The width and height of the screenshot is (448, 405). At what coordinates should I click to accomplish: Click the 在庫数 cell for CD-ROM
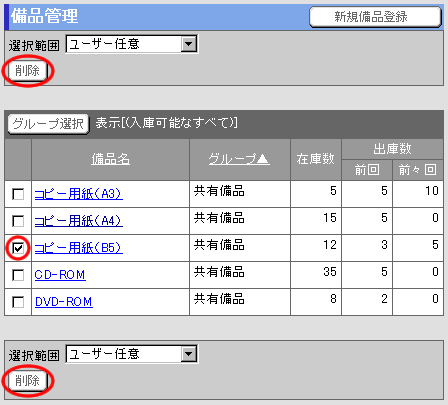(316, 275)
